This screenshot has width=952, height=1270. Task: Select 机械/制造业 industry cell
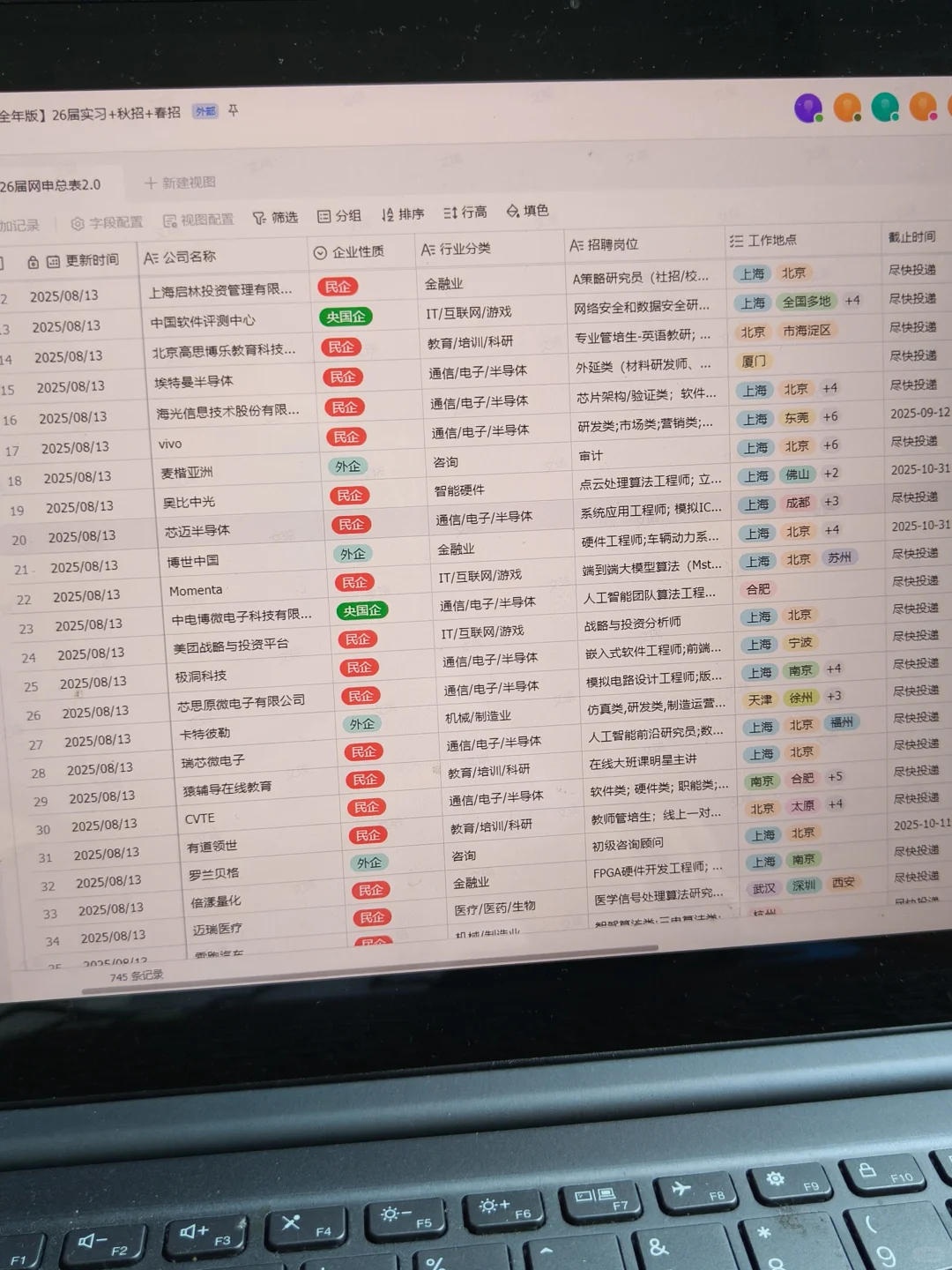point(478,717)
